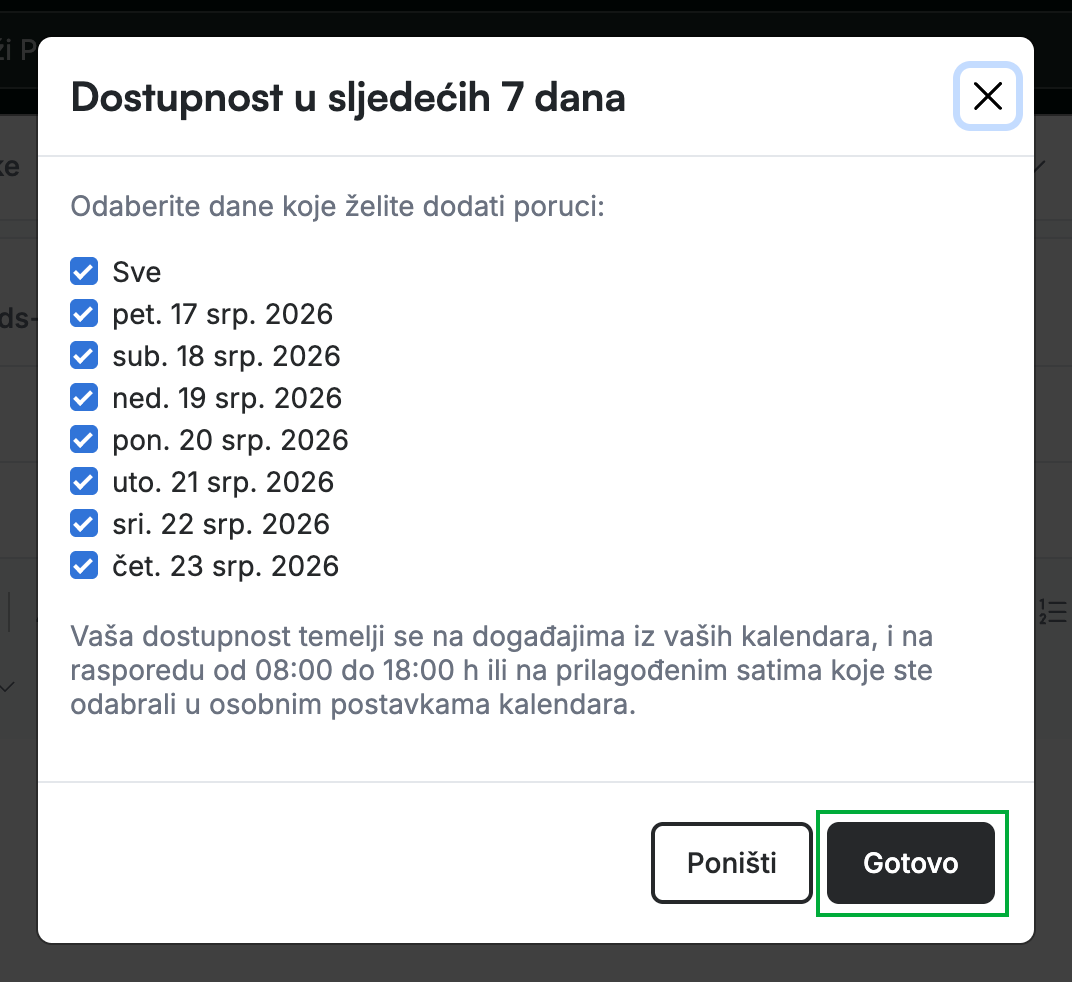
Task: Click the 'Sve' label text
Action: 137,272
